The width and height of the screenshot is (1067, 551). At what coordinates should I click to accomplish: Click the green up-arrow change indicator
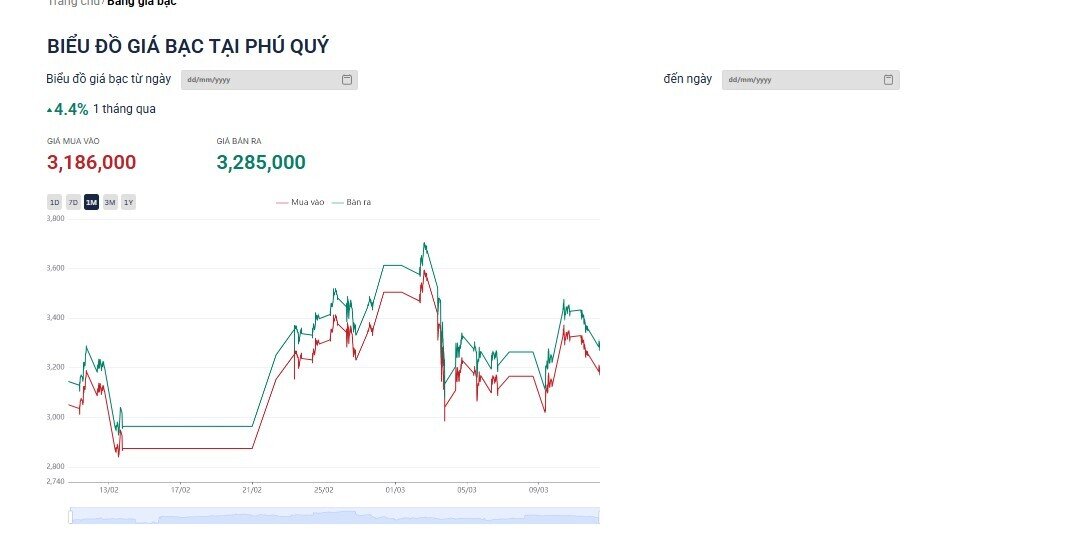click(x=50, y=110)
